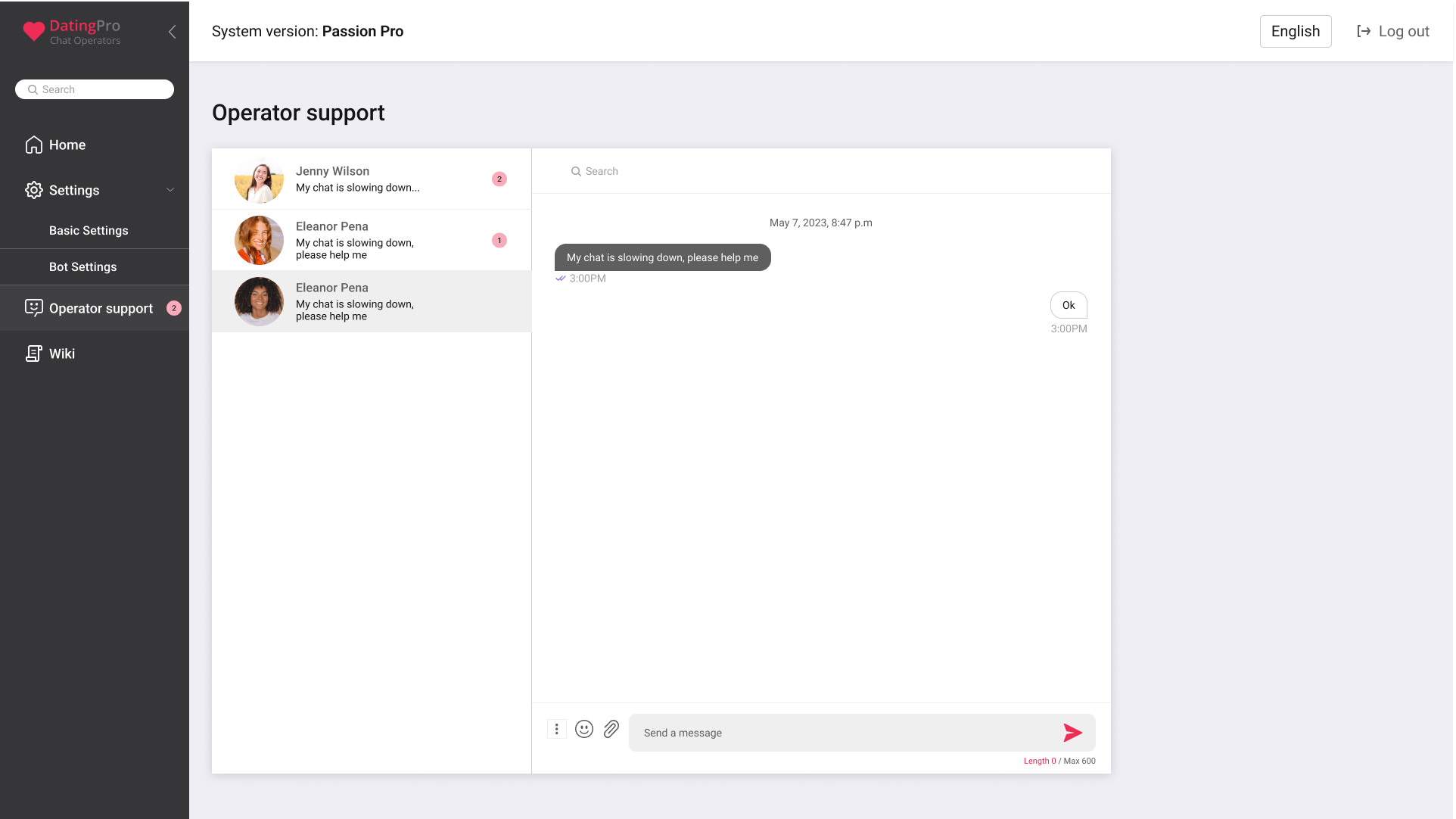
Task: Click the attachment paperclip icon
Action: (x=611, y=729)
